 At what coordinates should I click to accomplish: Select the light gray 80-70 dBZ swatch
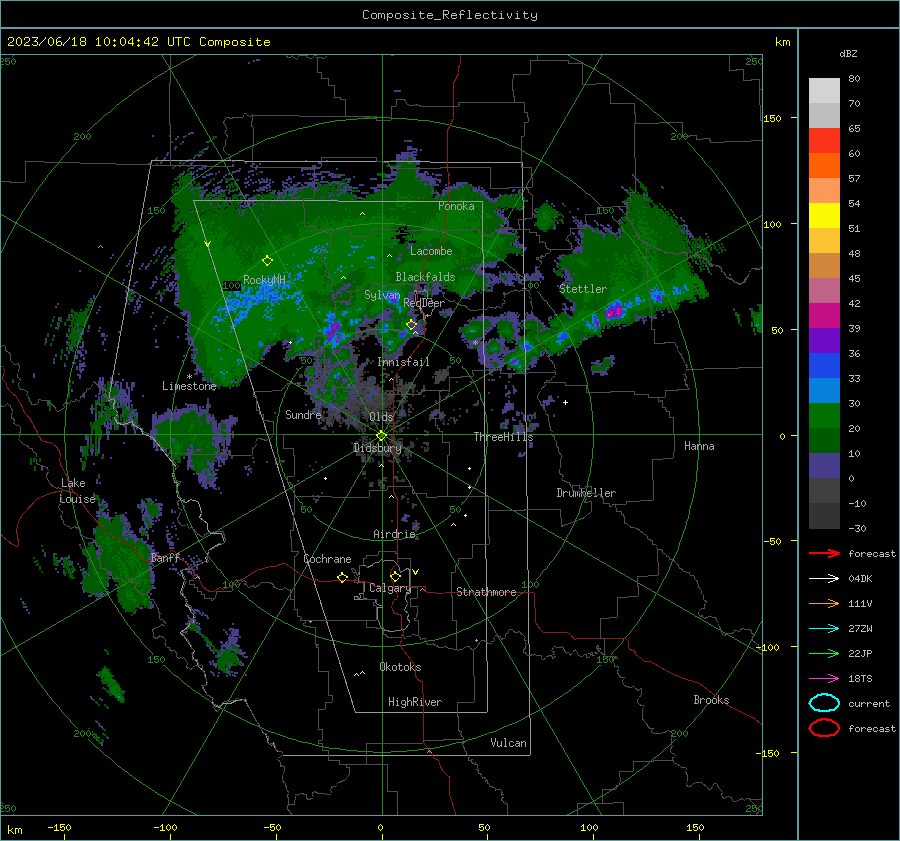[x=824, y=91]
